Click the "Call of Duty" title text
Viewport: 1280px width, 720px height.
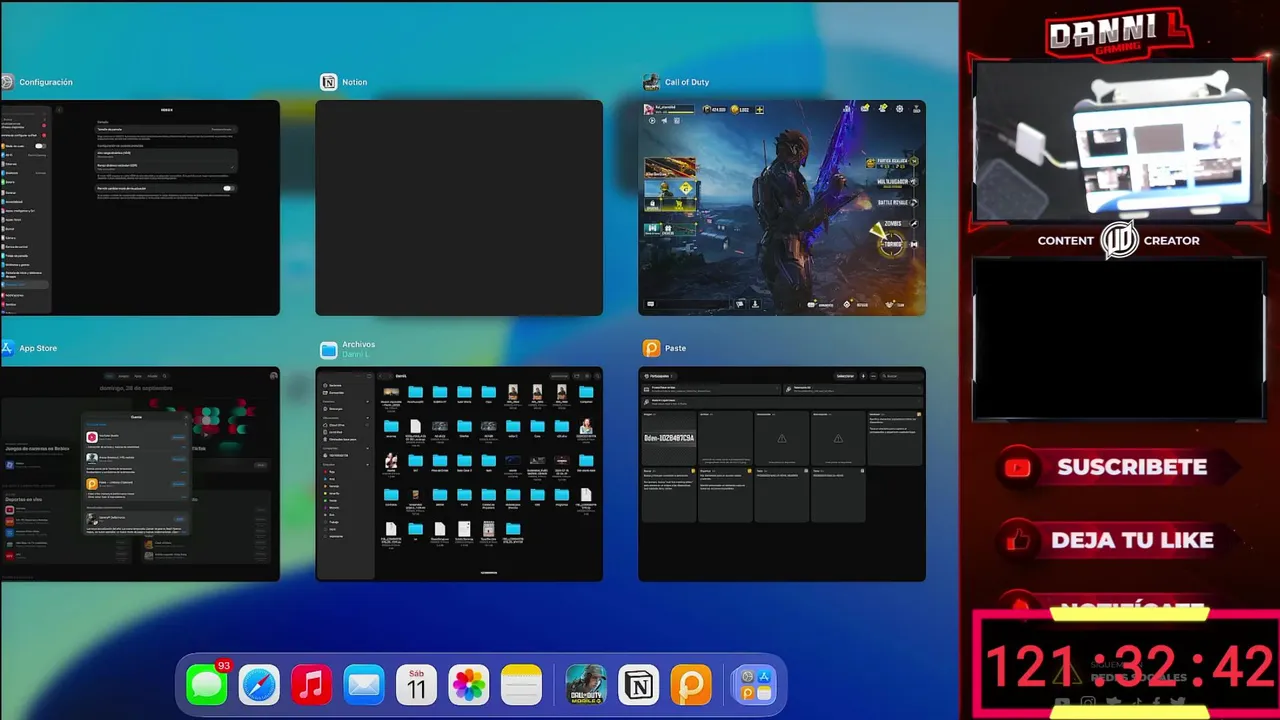tap(687, 82)
